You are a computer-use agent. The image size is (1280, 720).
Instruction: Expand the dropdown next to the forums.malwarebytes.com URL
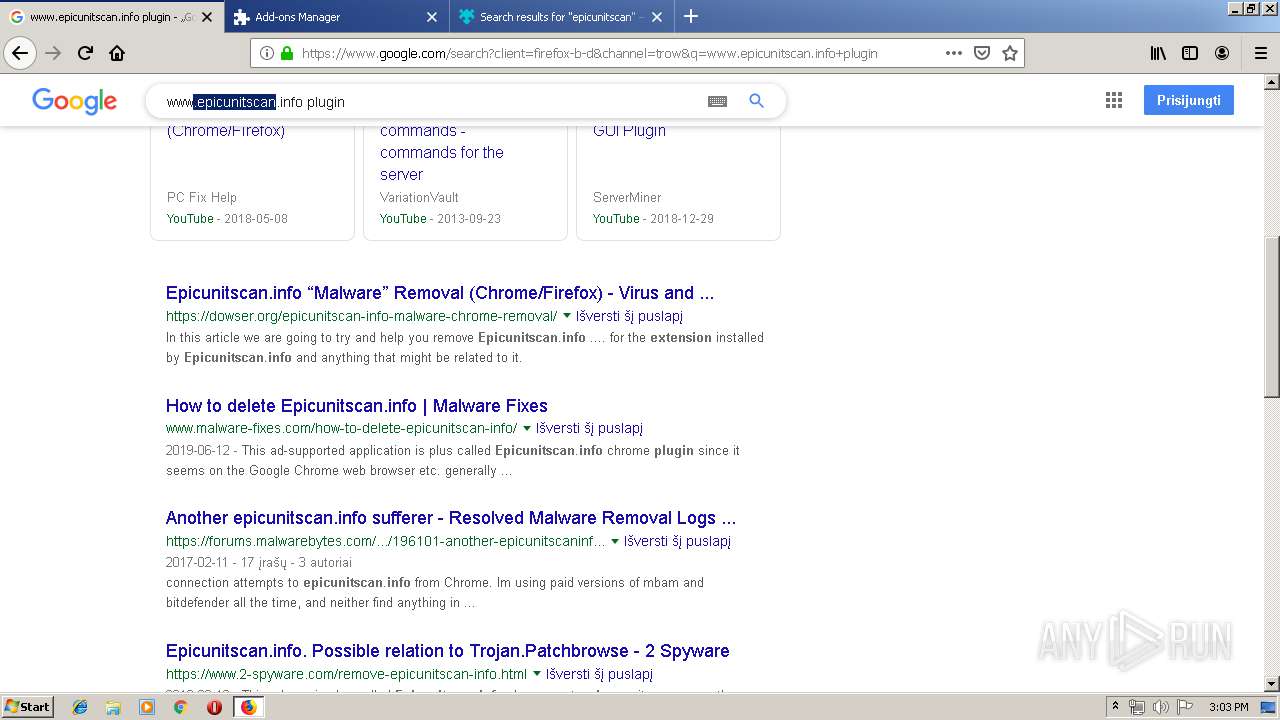click(615, 541)
